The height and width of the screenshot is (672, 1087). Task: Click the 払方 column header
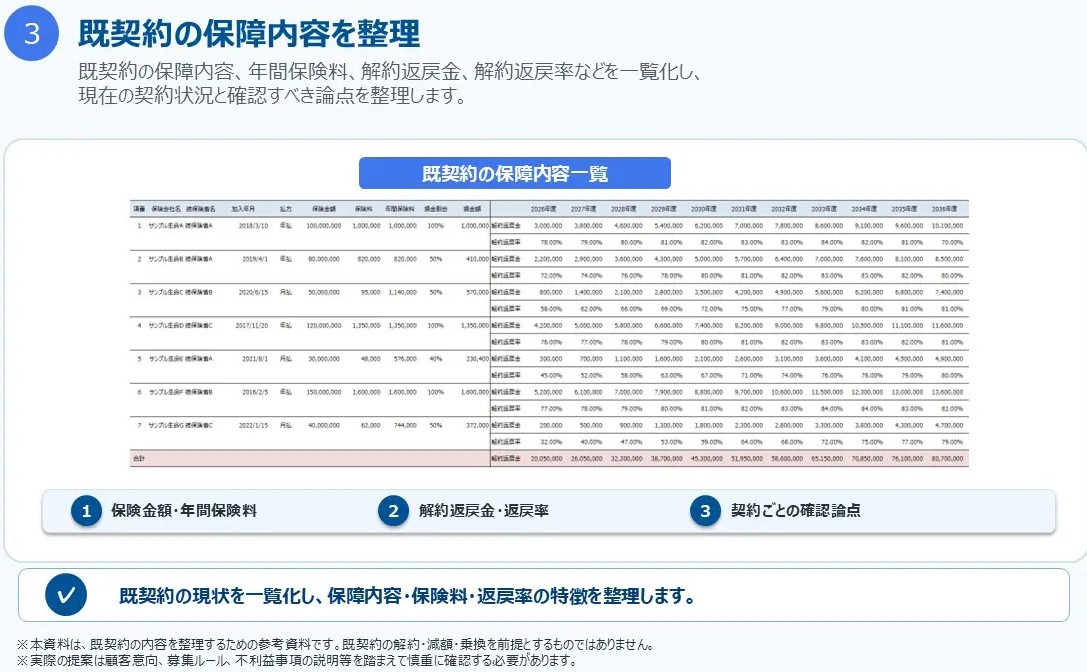(286, 209)
